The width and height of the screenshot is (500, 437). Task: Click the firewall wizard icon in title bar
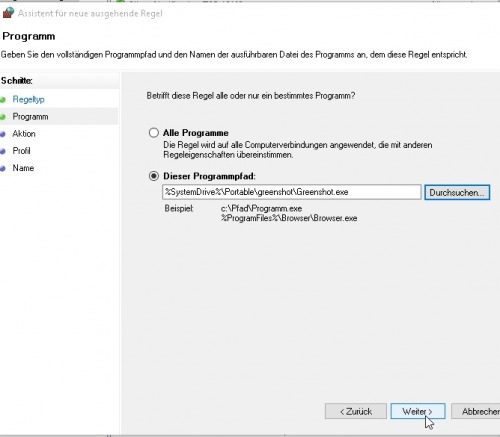8,13
